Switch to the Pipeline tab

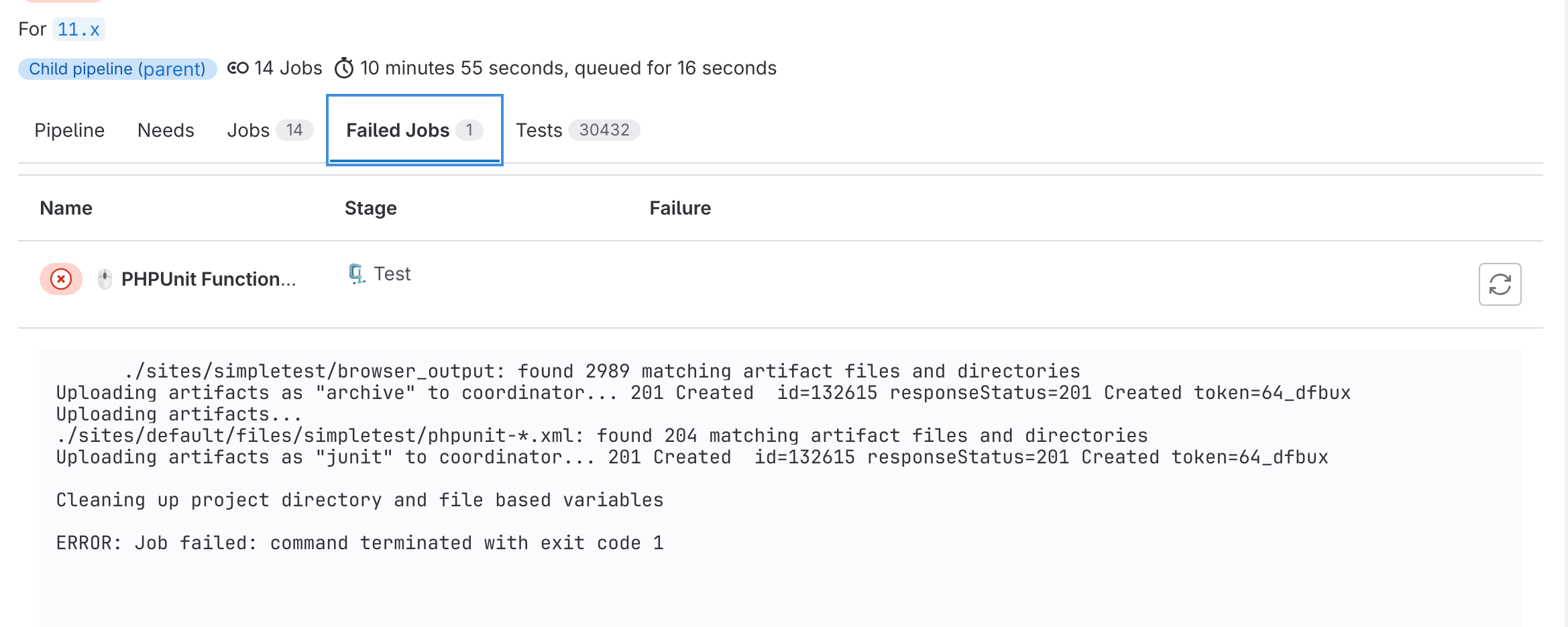pyautogui.click(x=69, y=130)
